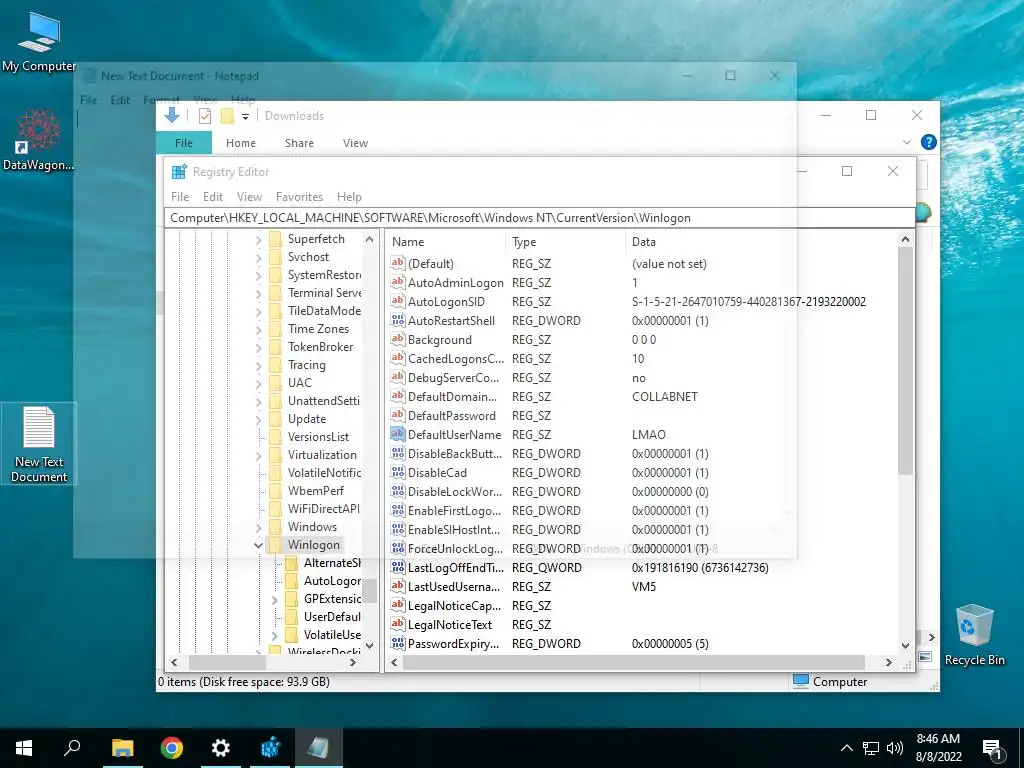Viewport: 1024px width, 768px height.
Task: Open Explorer File tab
Action: [184, 143]
